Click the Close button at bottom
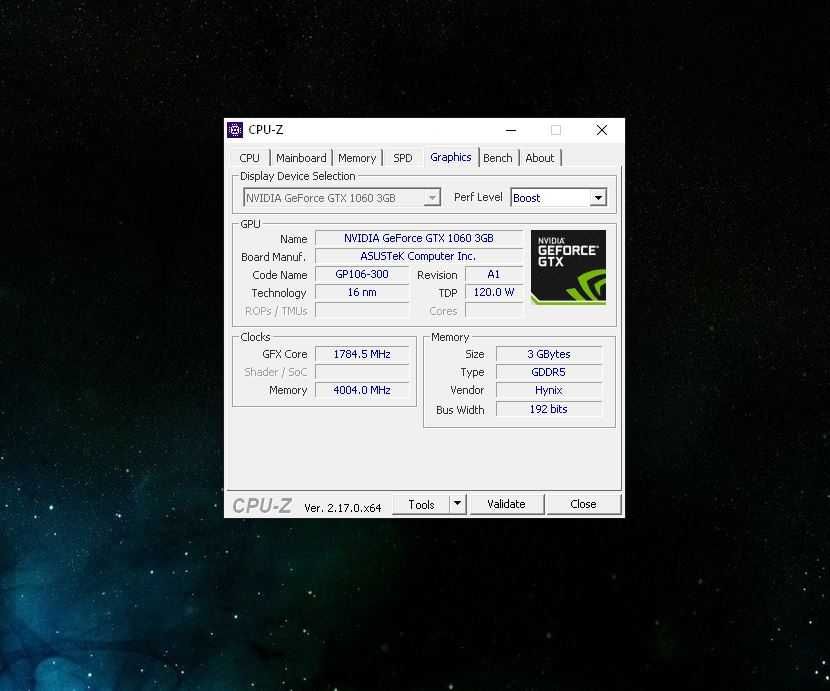The width and height of the screenshot is (830, 691). pyautogui.click(x=583, y=504)
